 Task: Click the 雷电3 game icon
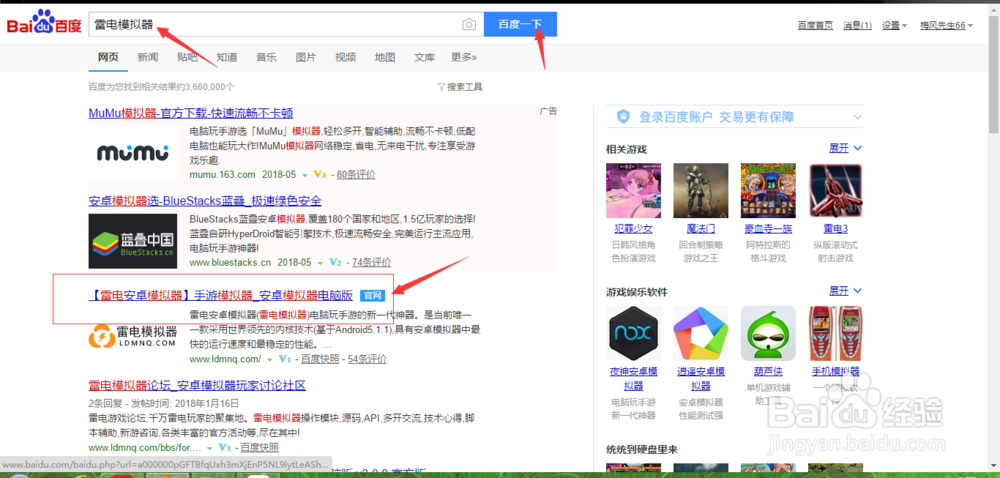[x=835, y=191]
